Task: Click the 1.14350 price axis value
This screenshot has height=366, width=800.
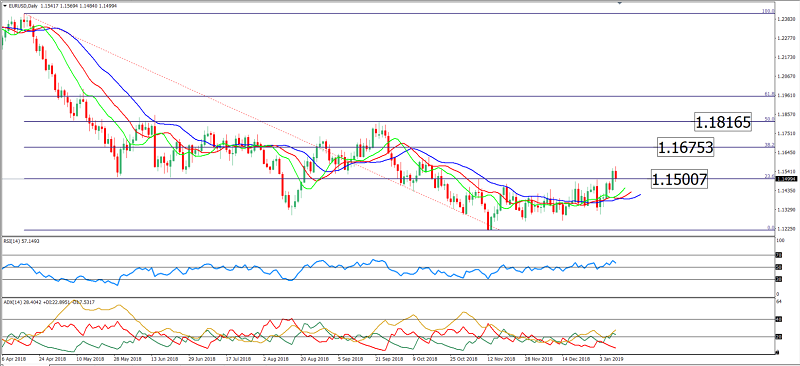Action: click(x=785, y=191)
